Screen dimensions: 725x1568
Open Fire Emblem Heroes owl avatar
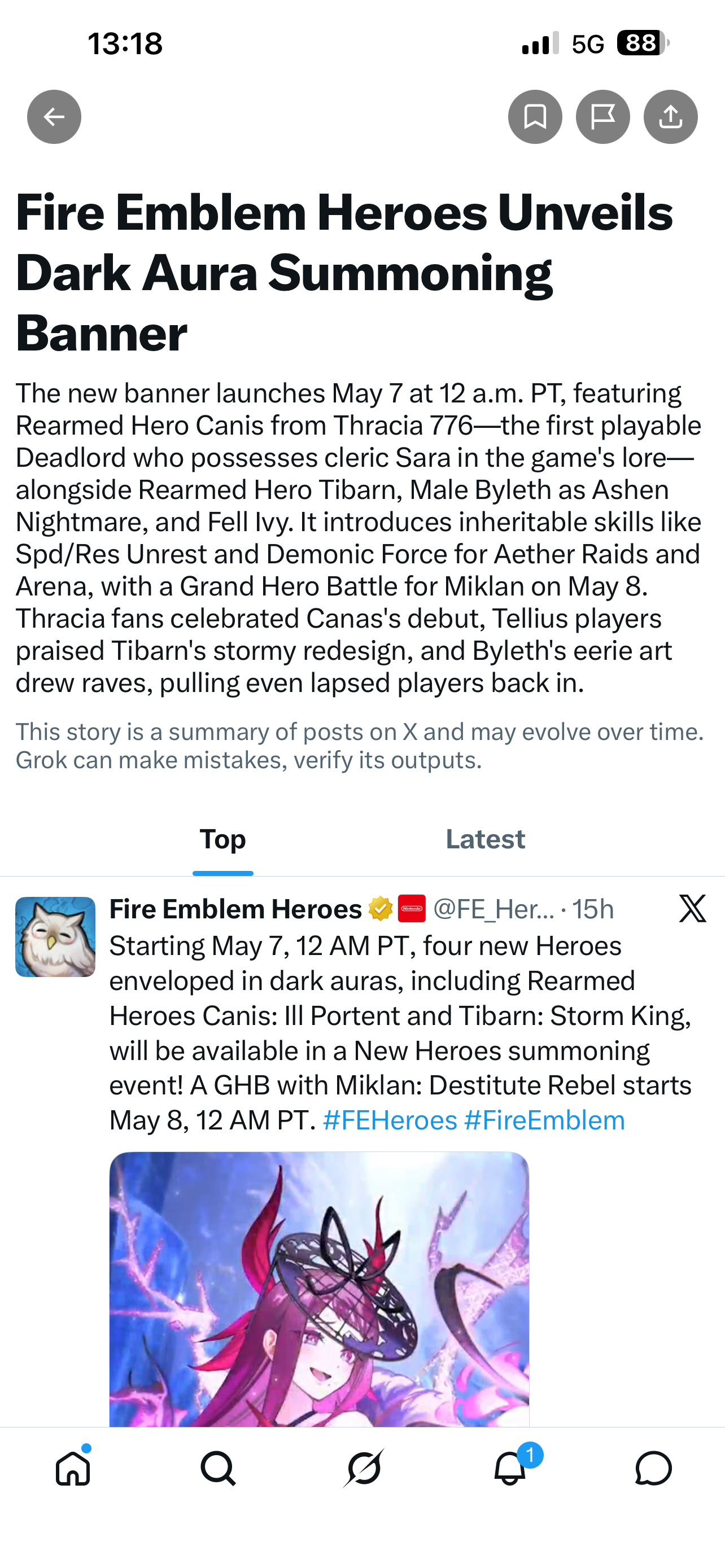point(55,937)
